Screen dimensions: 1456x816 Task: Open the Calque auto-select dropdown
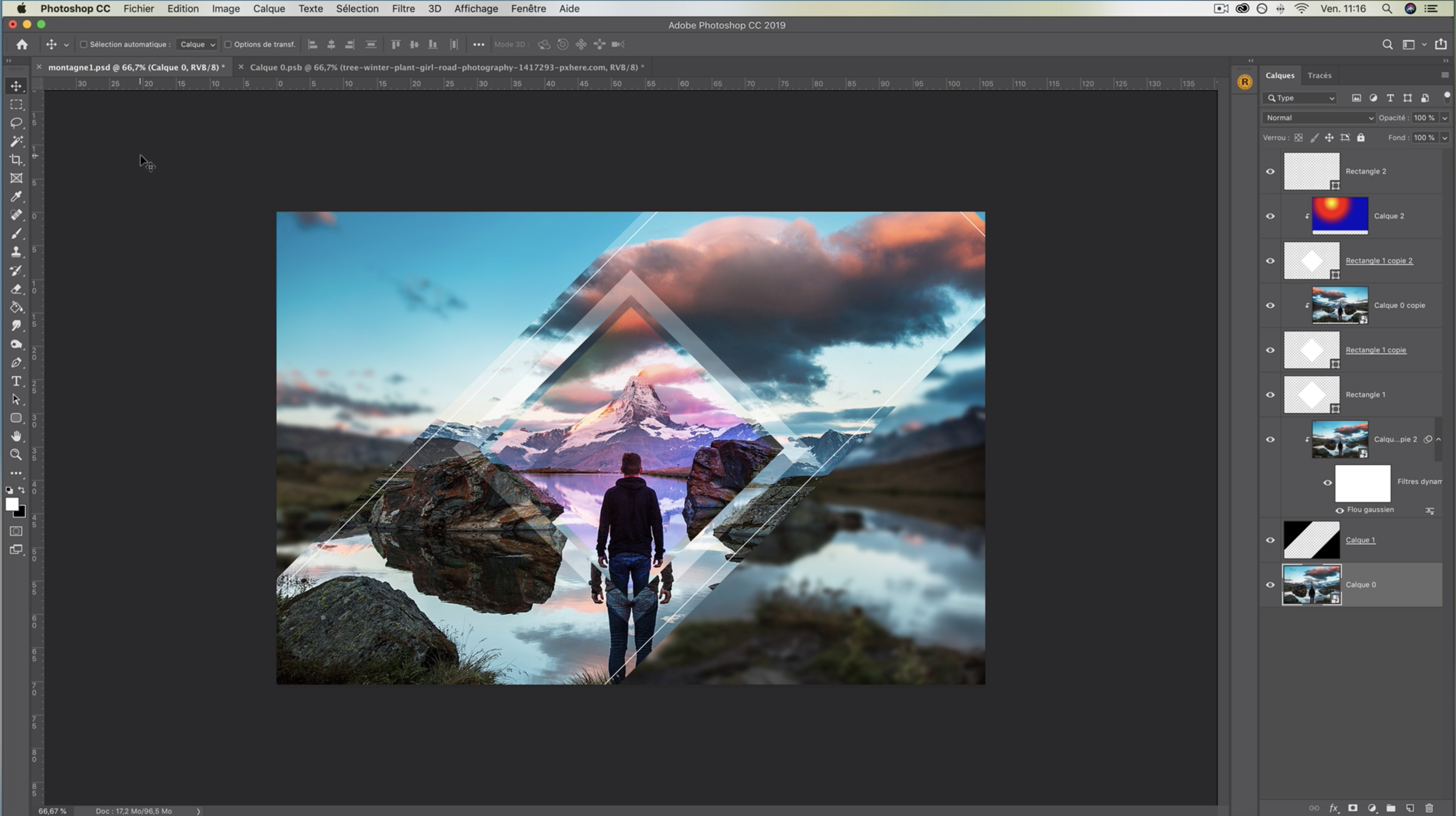pos(197,44)
